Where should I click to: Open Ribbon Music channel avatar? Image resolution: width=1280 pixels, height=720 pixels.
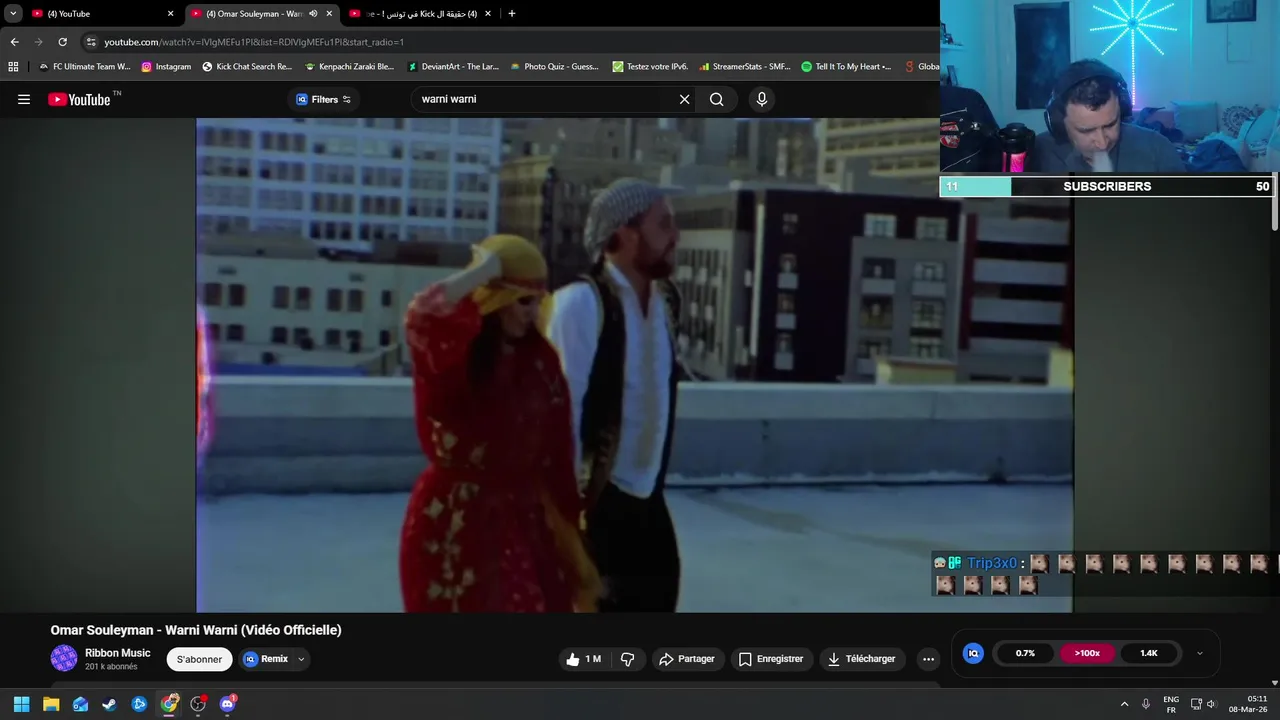pyautogui.click(x=64, y=658)
